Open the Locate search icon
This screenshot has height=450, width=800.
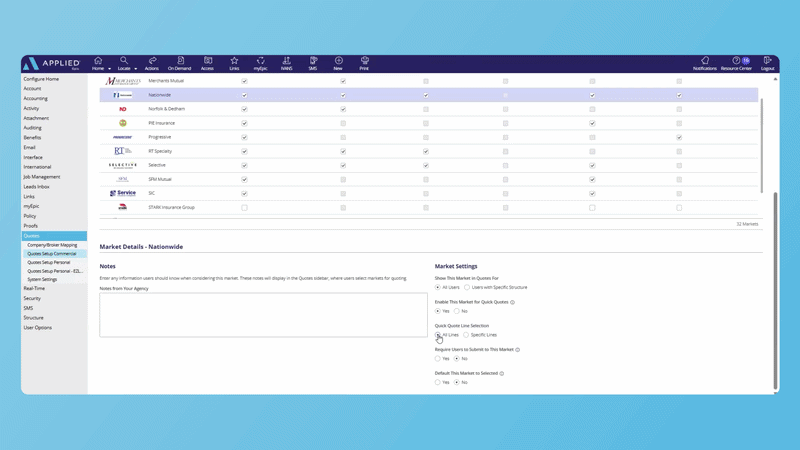124,61
